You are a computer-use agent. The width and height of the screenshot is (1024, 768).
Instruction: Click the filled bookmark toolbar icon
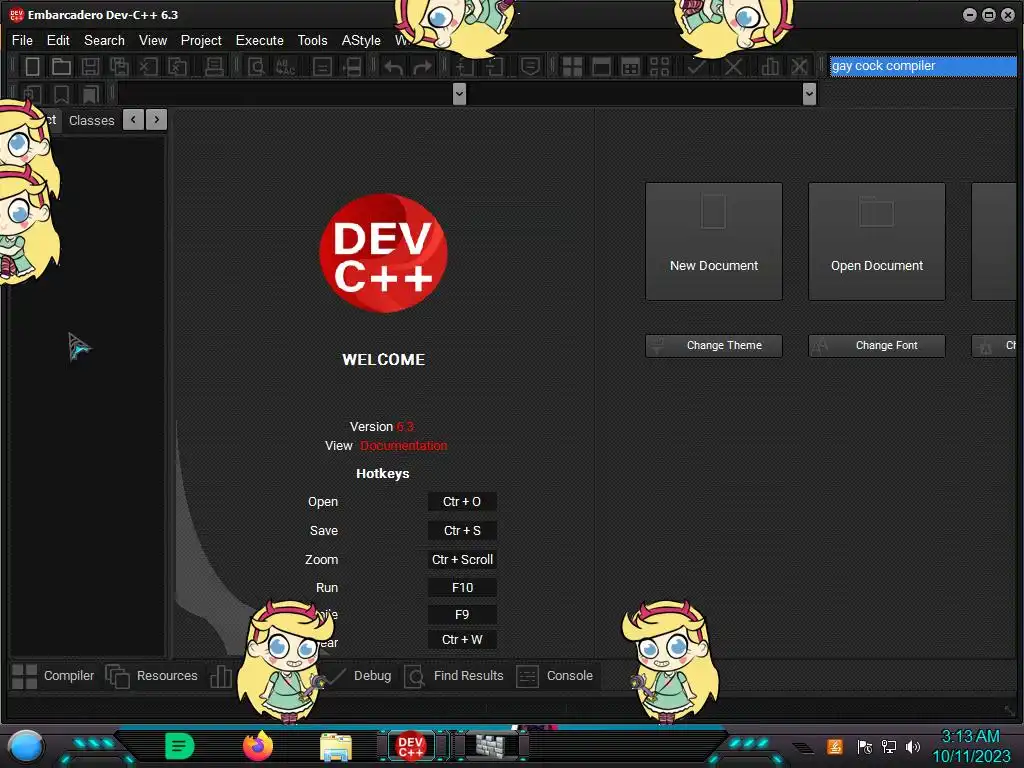tap(90, 94)
